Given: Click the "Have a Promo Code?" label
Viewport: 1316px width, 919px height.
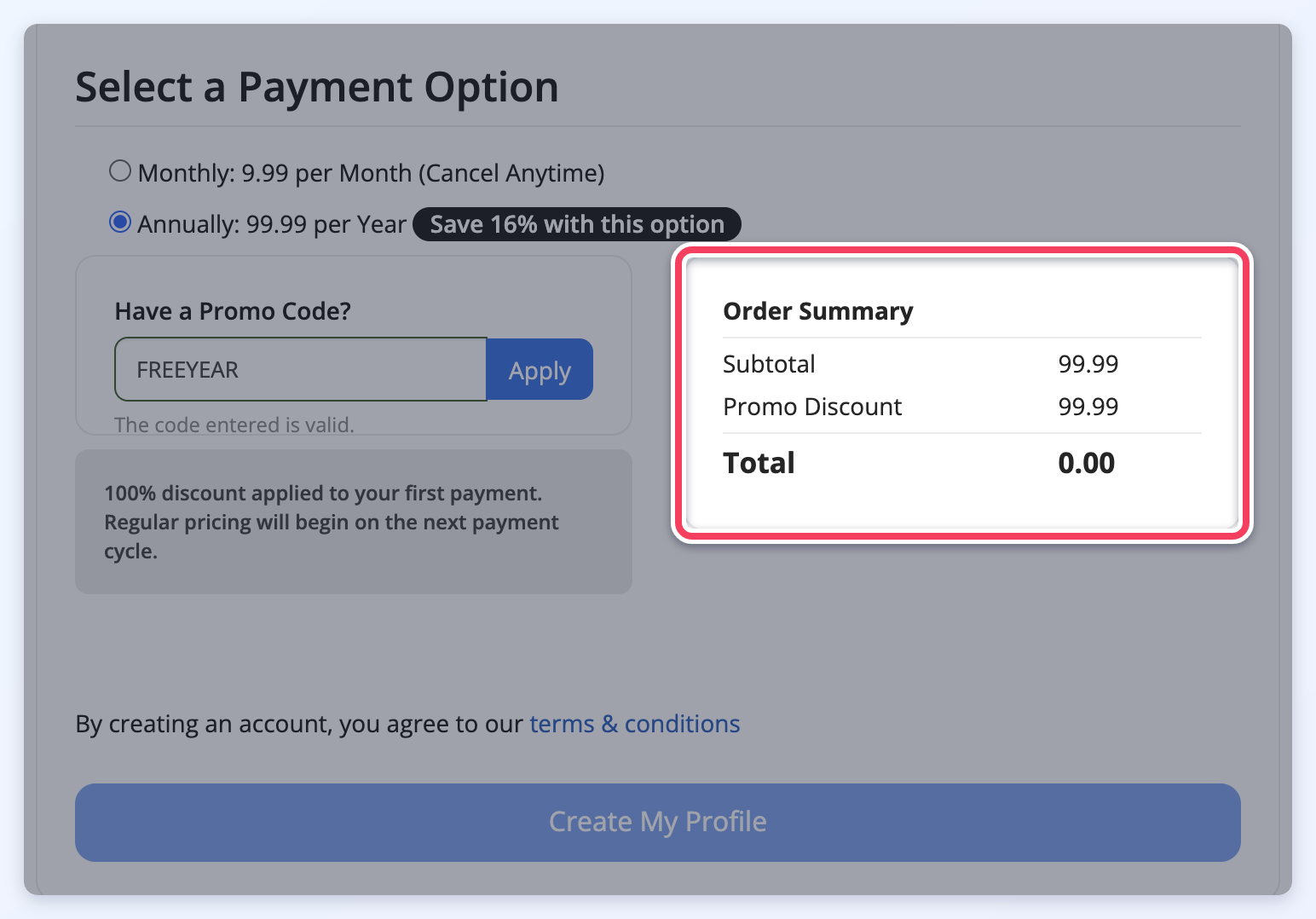Looking at the screenshot, I should pos(233,311).
